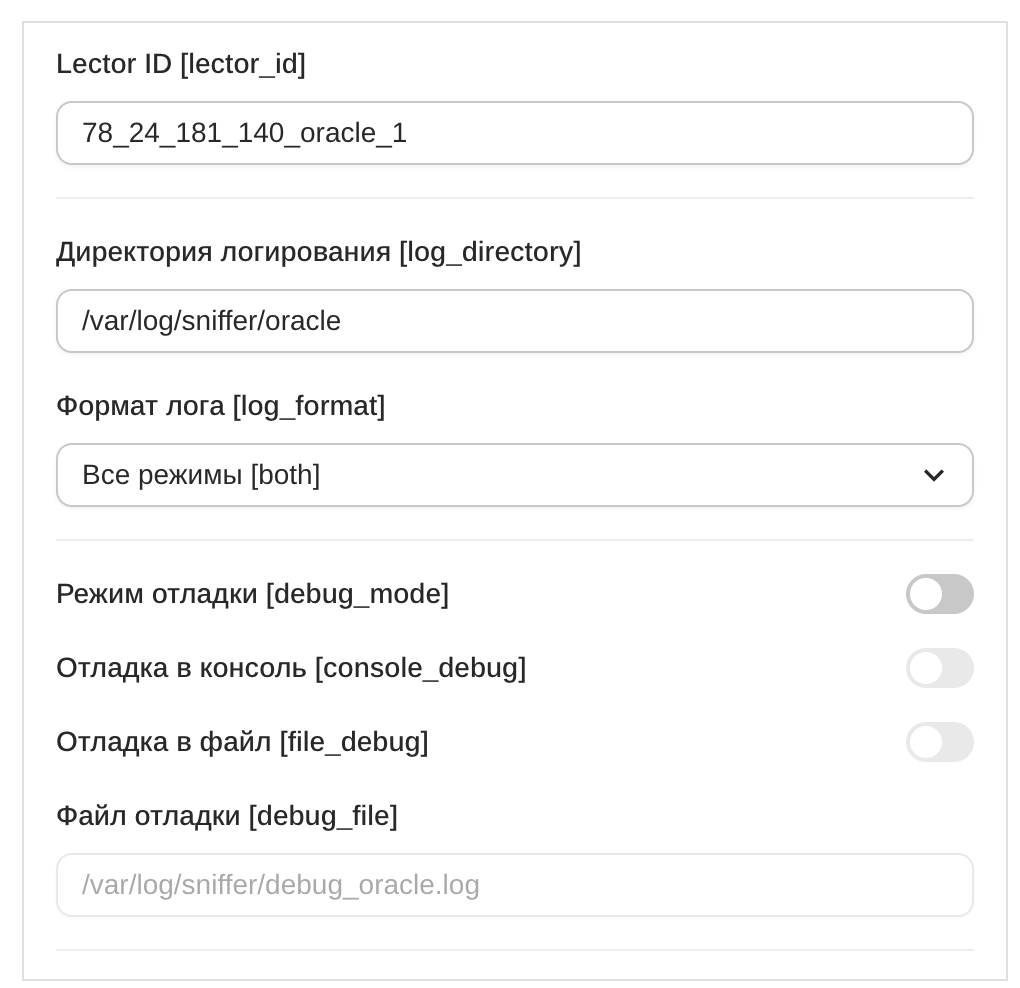Click inside the Lector ID field
This screenshot has height=988, width=1020.
click(x=515, y=132)
